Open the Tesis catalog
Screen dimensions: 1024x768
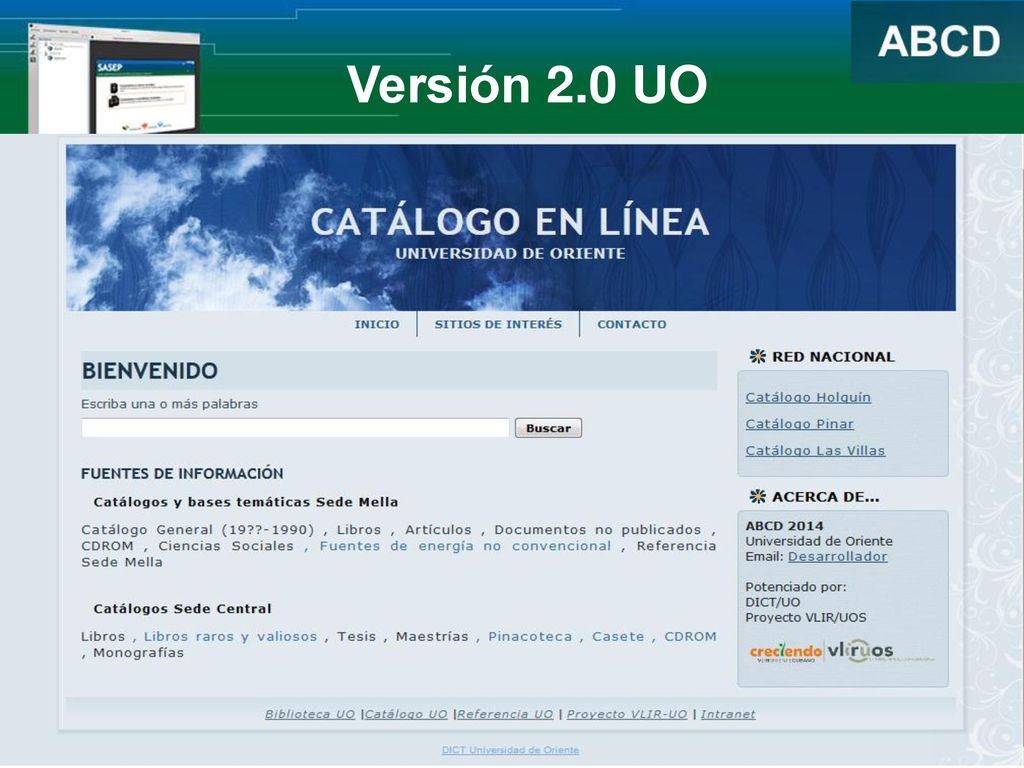coord(357,637)
